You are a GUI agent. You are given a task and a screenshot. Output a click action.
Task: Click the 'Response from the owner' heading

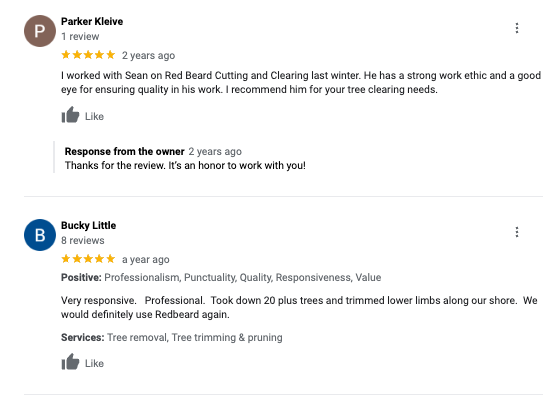click(125, 151)
